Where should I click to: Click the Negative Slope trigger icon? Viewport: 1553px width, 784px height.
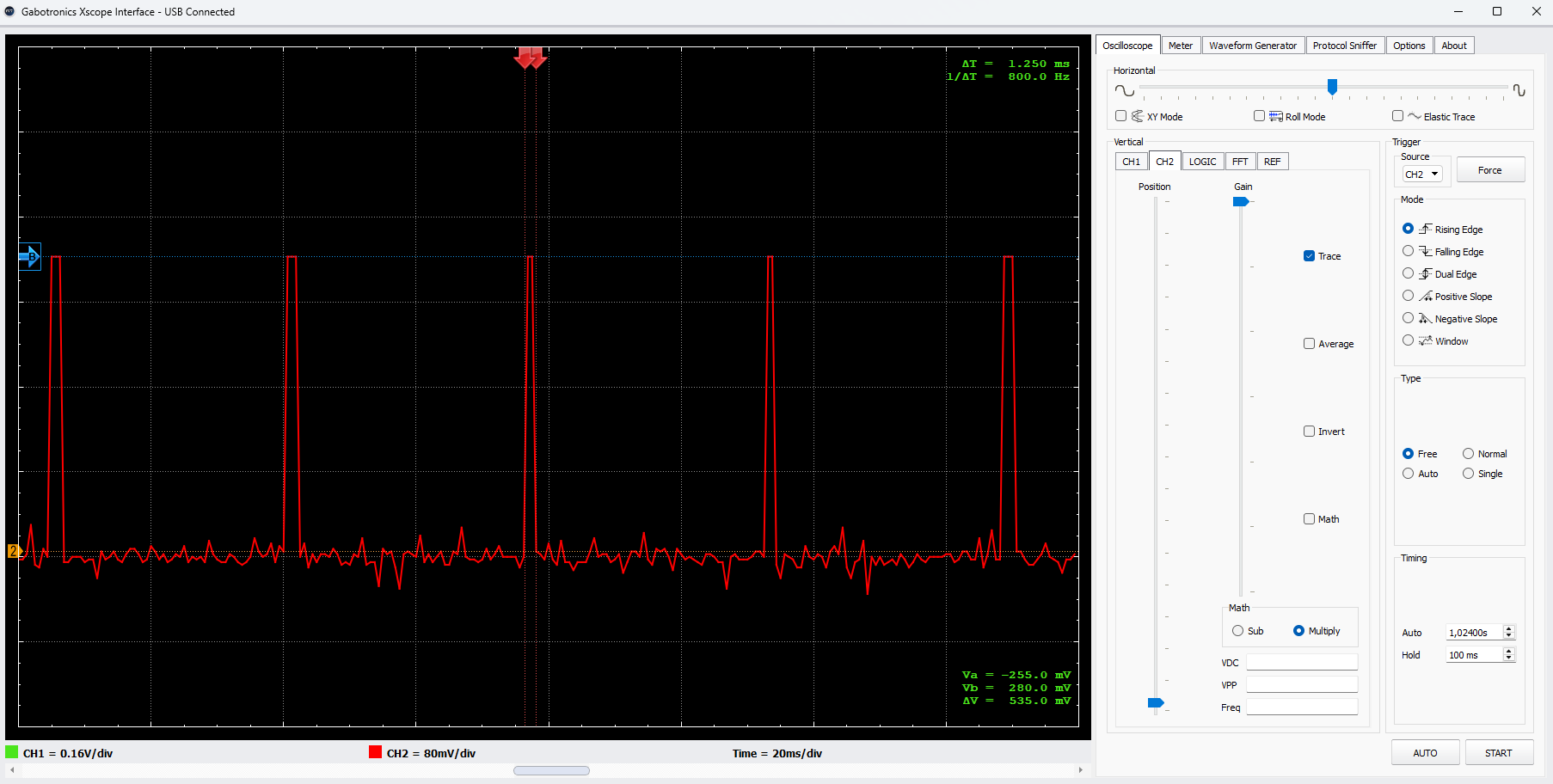point(1425,318)
